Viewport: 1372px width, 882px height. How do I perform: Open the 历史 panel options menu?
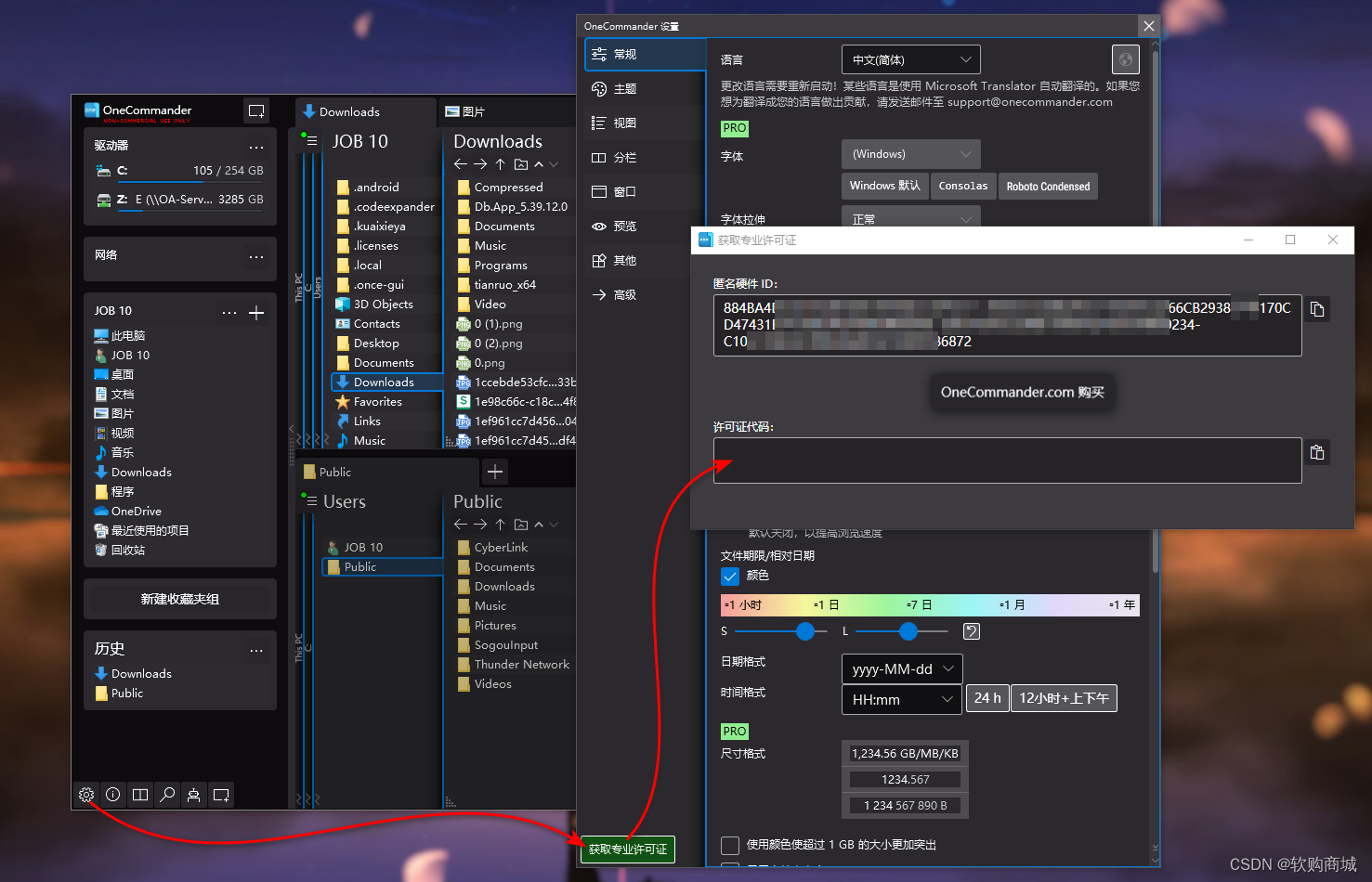coord(256,650)
